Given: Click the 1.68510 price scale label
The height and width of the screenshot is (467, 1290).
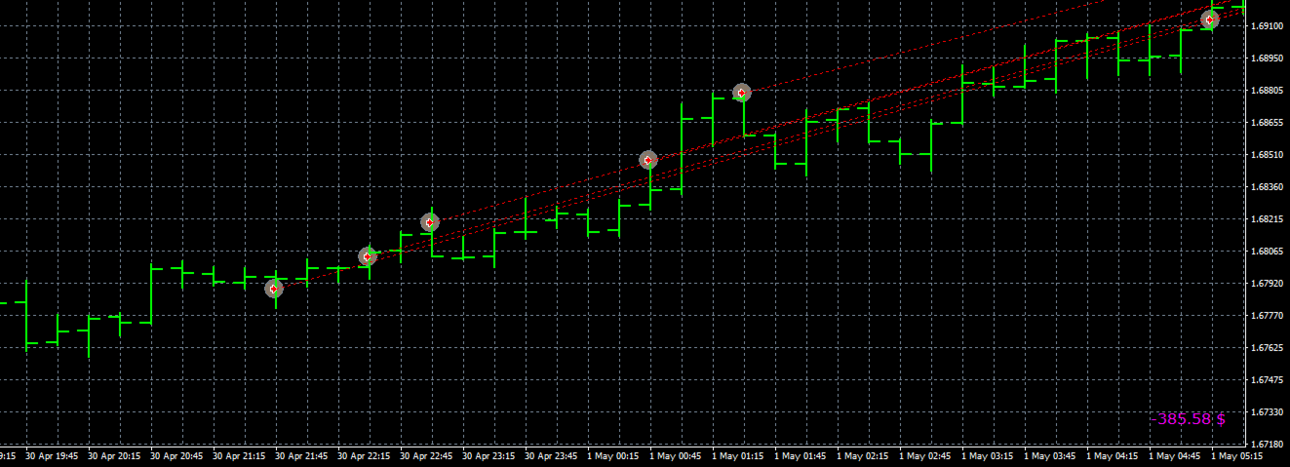Looking at the screenshot, I should click(x=1267, y=155).
